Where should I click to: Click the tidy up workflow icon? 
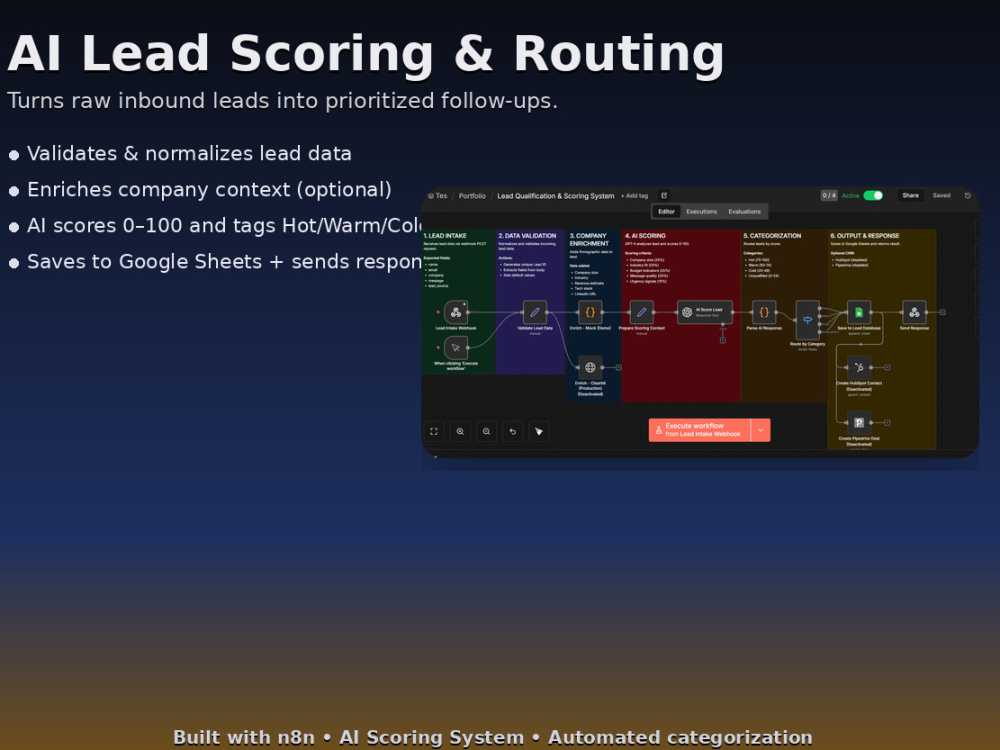coord(538,432)
